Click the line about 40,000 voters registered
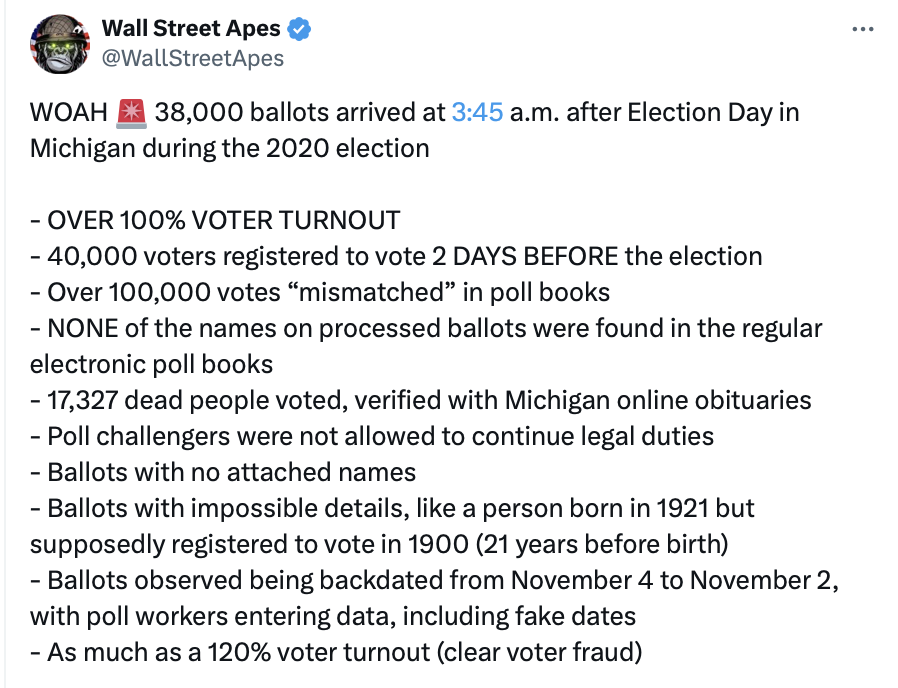Viewport: 898px width, 688px height. pyautogui.click(x=396, y=256)
